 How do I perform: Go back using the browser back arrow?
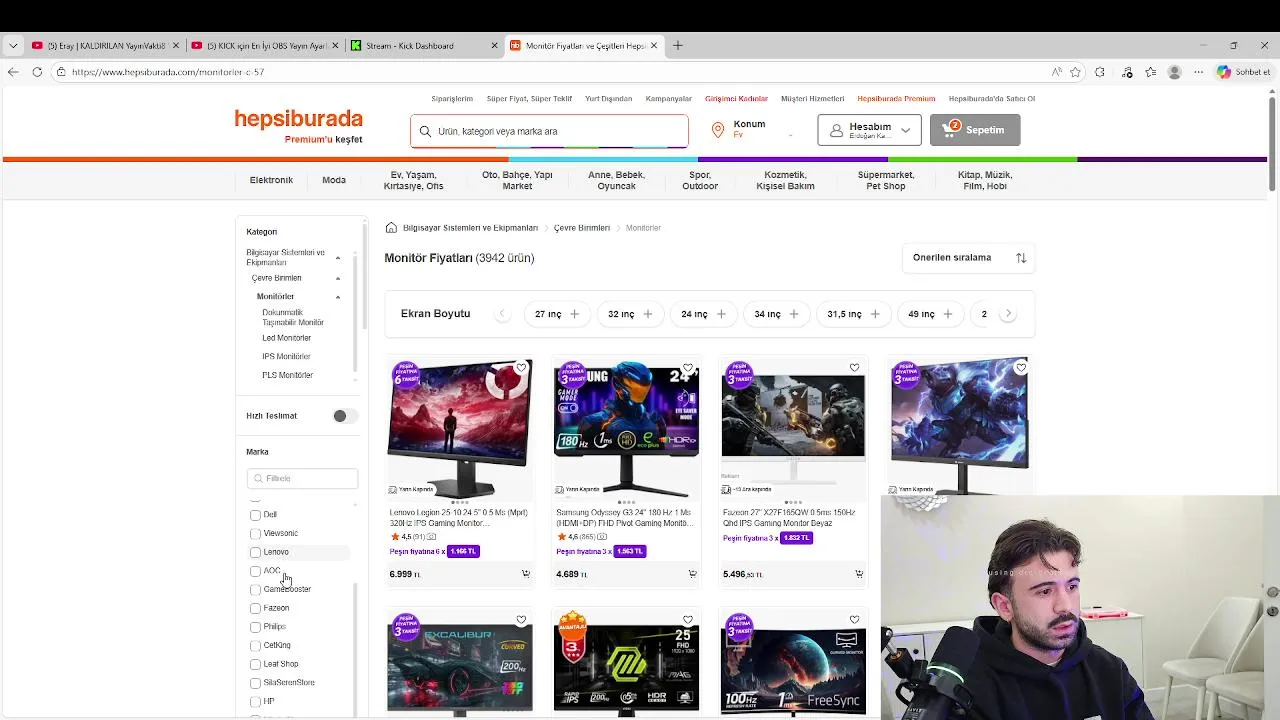12,72
